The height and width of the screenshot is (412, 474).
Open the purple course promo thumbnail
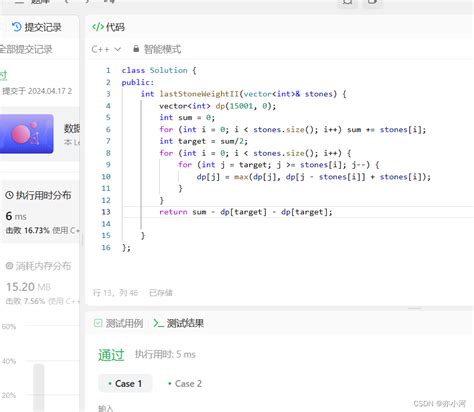27,134
